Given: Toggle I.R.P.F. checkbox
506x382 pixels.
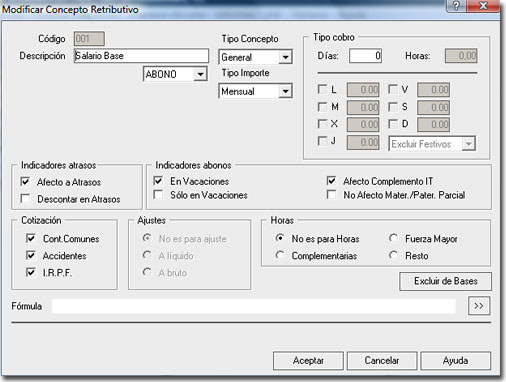Looking at the screenshot, I should [x=30, y=272].
